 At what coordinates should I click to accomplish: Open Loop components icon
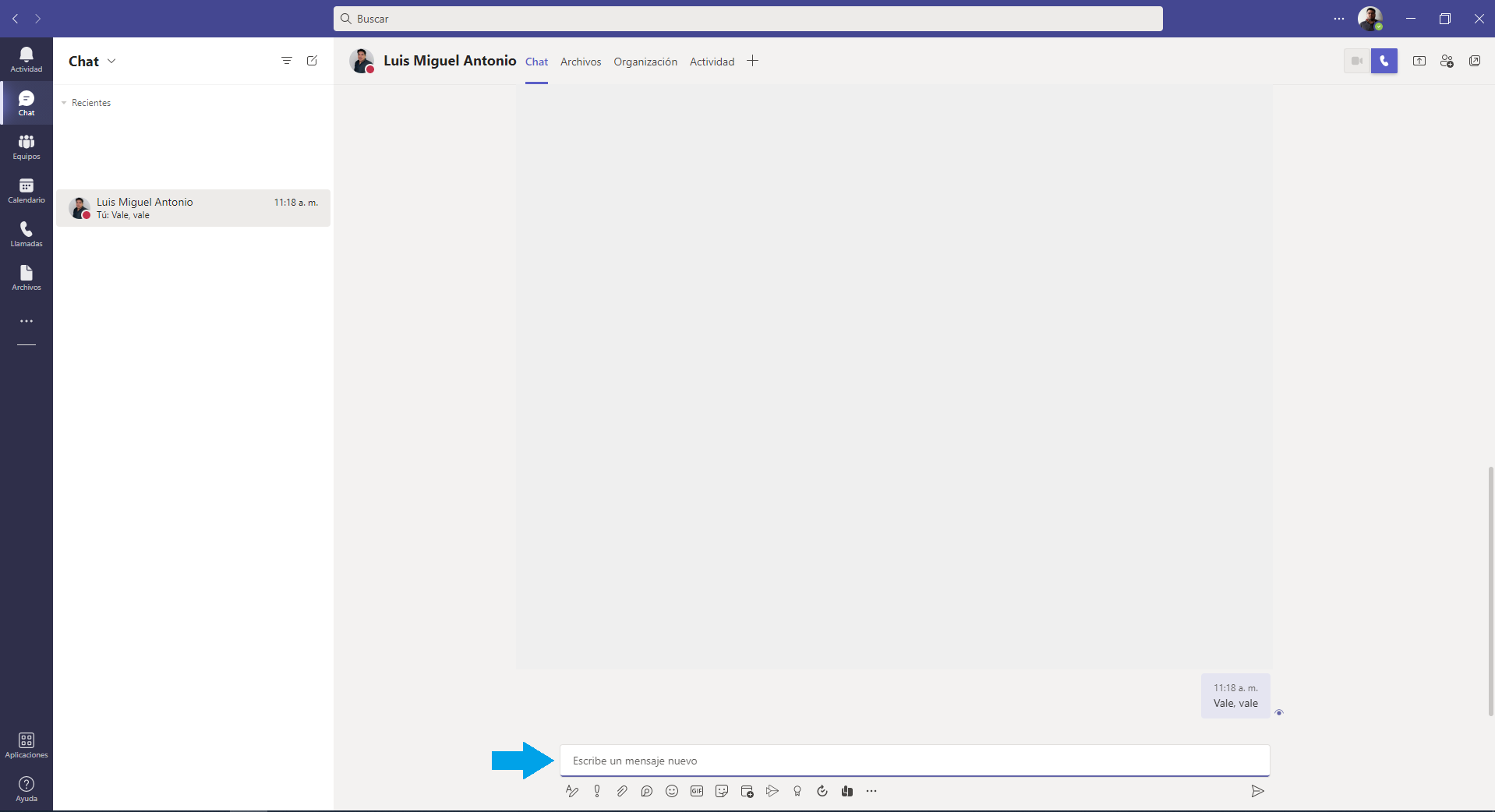(647, 791)
